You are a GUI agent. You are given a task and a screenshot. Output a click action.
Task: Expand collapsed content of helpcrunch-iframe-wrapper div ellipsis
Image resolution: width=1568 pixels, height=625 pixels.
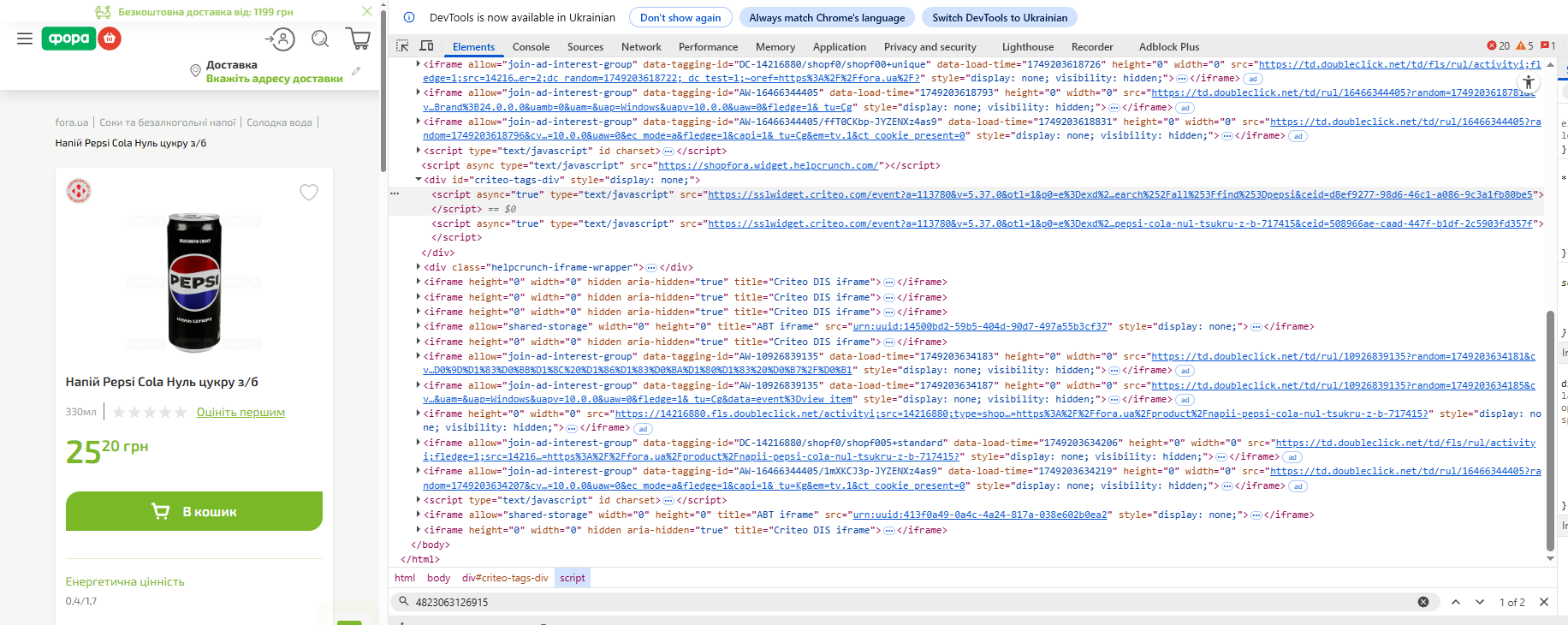click(651, 268)
